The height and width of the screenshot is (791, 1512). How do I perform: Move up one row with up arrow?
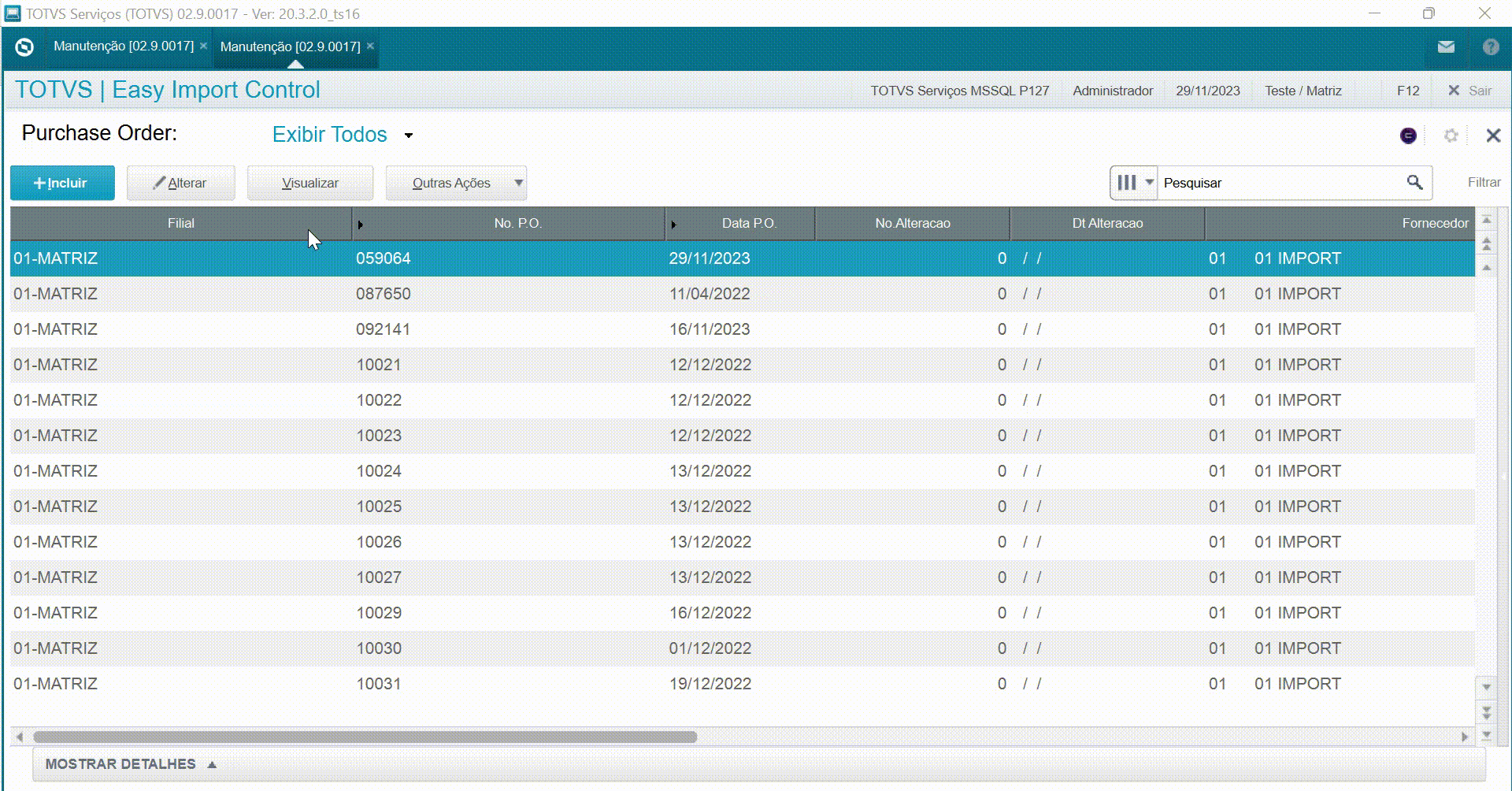pos(1487,268)
